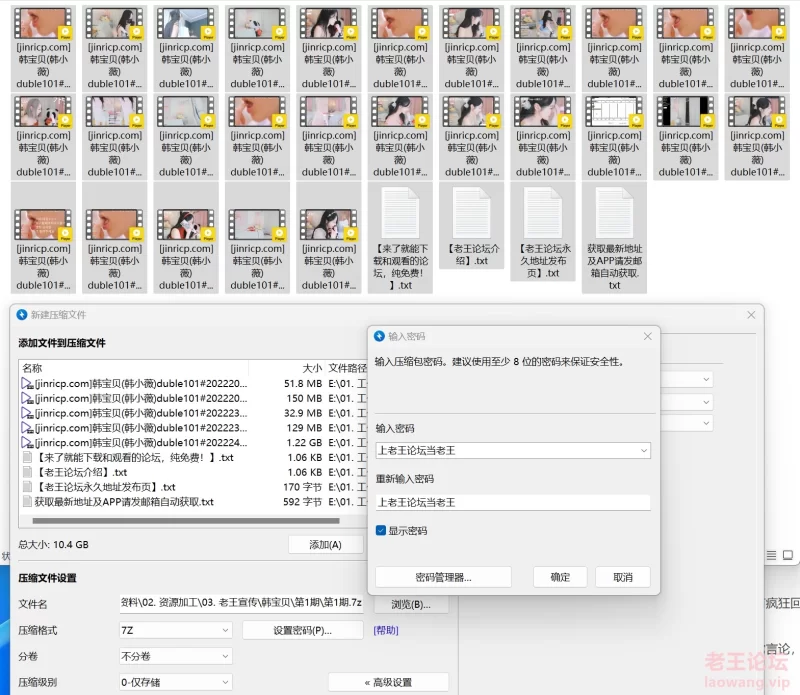This screenshot has height=695, width=800.
Task: Close the 输入密码 dialog
Action: click(647, 336)
